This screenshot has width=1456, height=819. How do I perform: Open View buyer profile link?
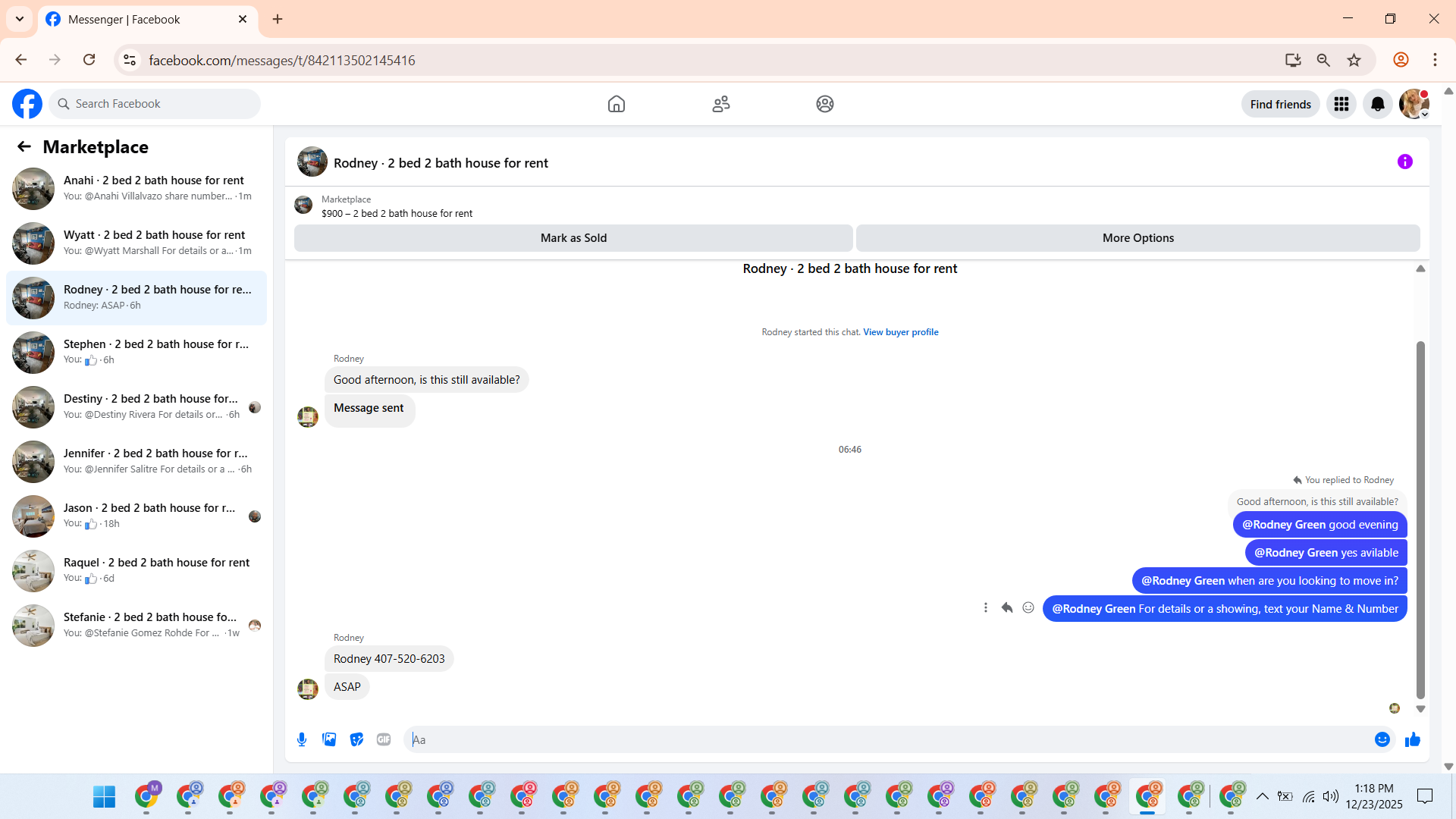pos(900,332)
